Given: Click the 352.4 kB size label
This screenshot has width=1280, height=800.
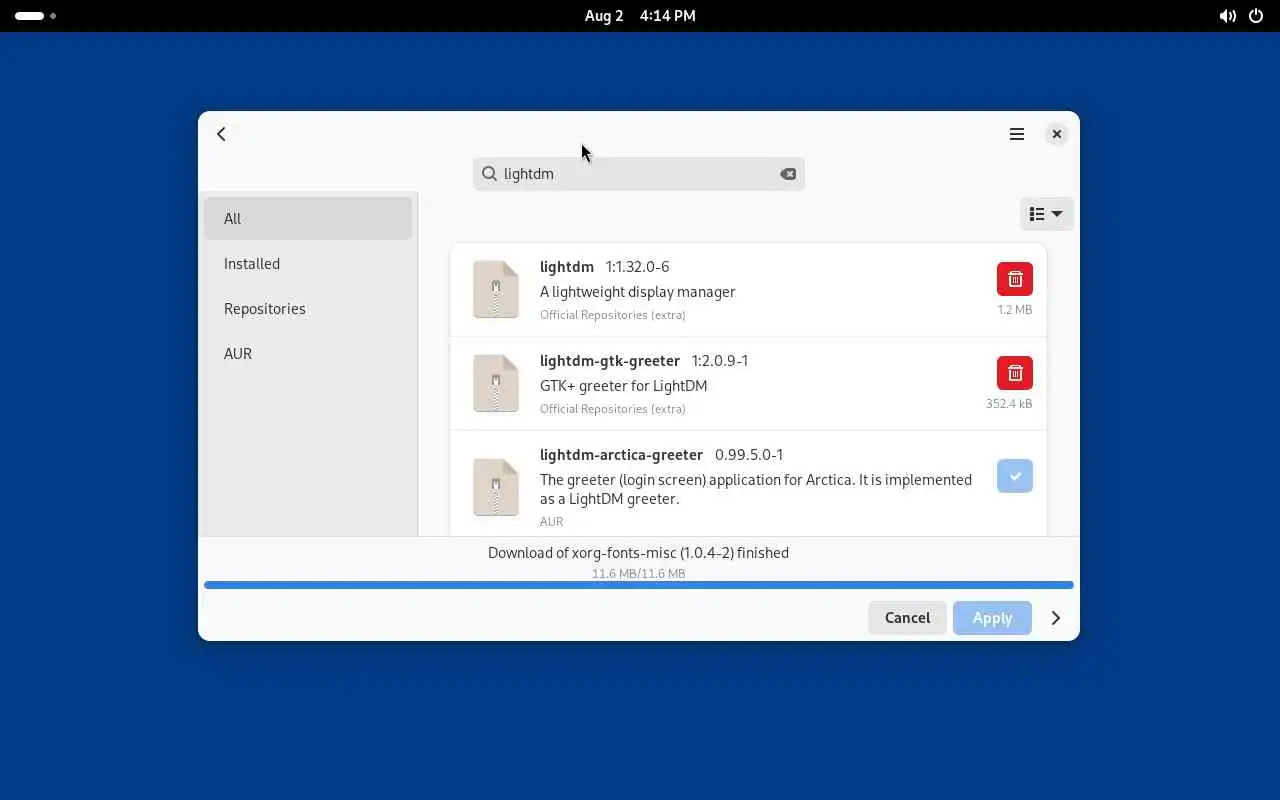Looking at the screenshot, I should pos(1009,404).
